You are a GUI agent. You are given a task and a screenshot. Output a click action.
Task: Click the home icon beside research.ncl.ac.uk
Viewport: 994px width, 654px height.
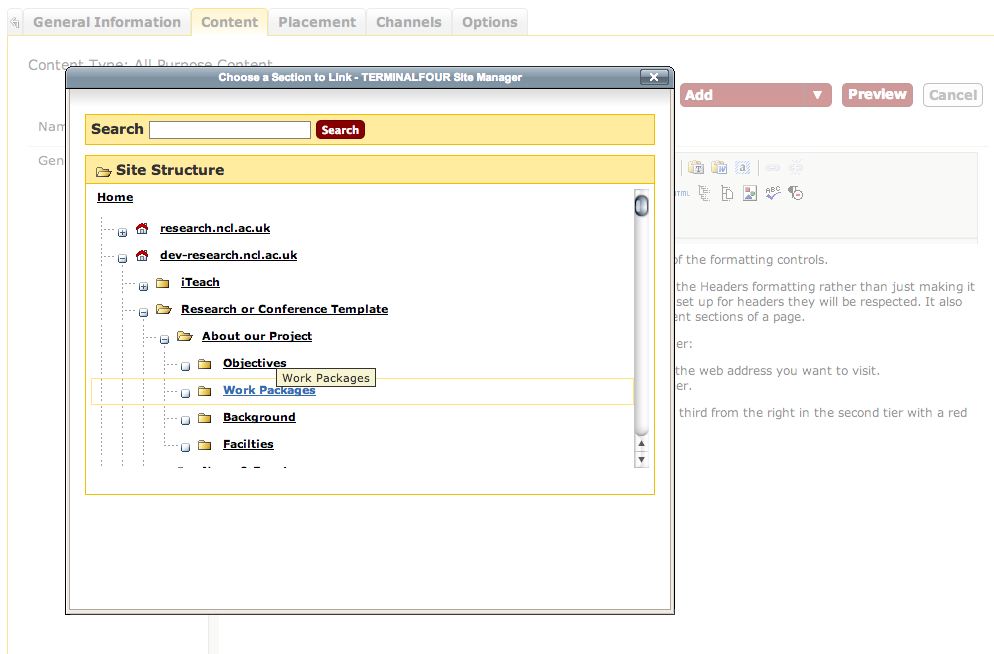142,229
